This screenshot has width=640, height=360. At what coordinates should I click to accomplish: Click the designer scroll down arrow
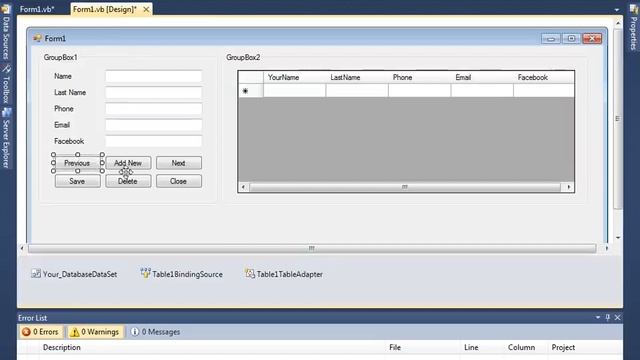618,238
